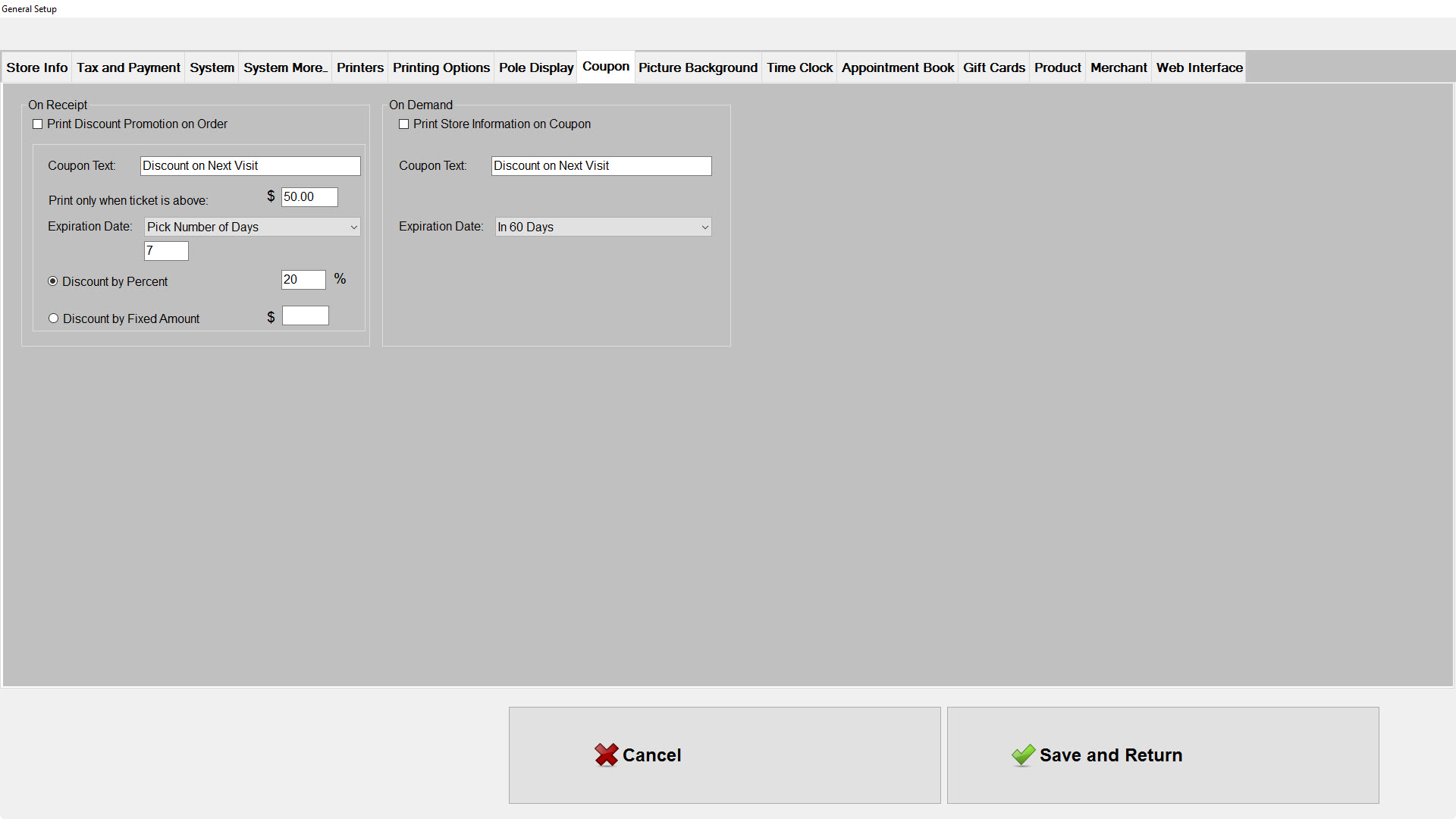Select Discount by Percent radio button
Viewport: 1456px width, 819px height.
(53, 281)
